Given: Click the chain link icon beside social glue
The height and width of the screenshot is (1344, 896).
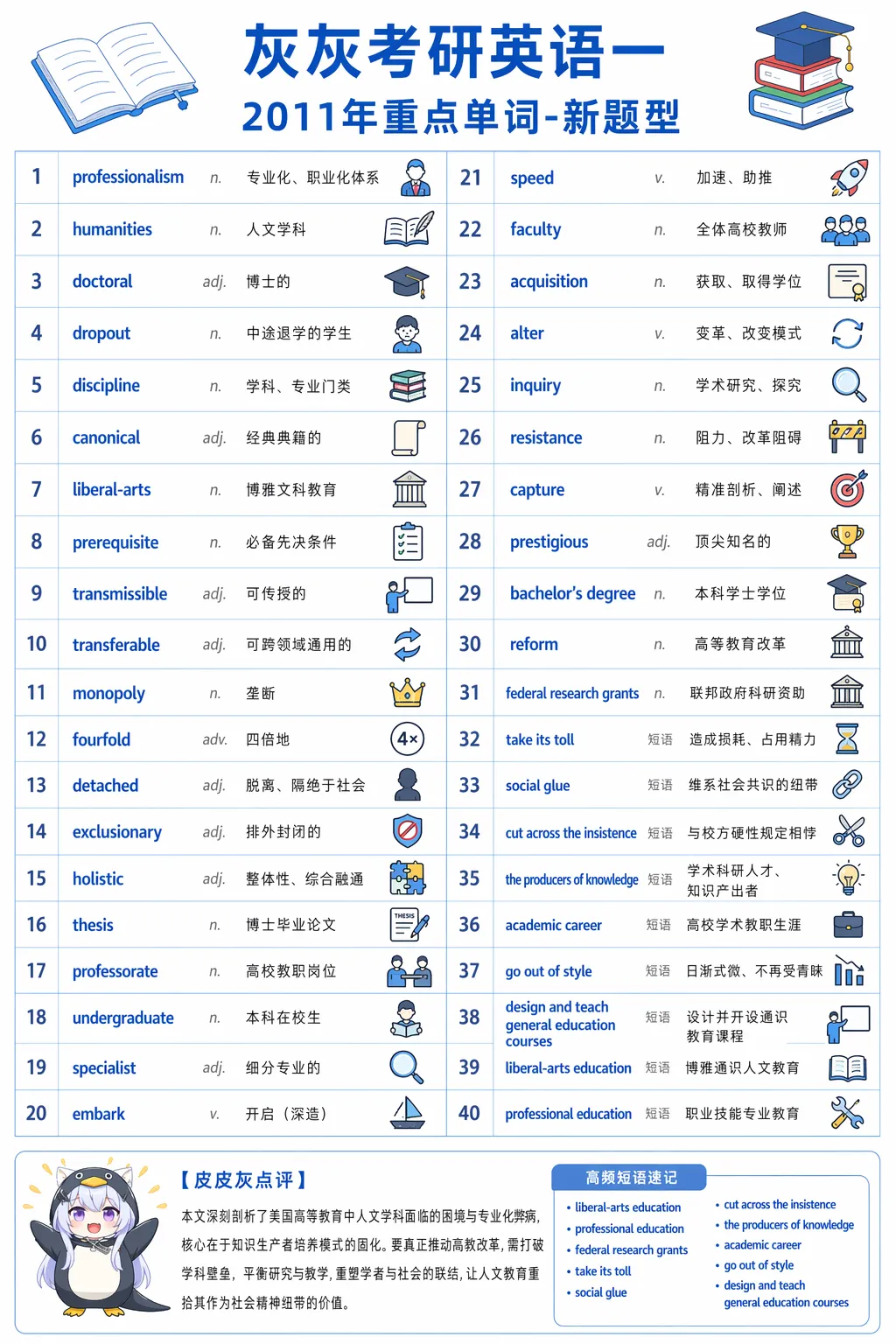Looking at the screenshot, I should [847, 785].
